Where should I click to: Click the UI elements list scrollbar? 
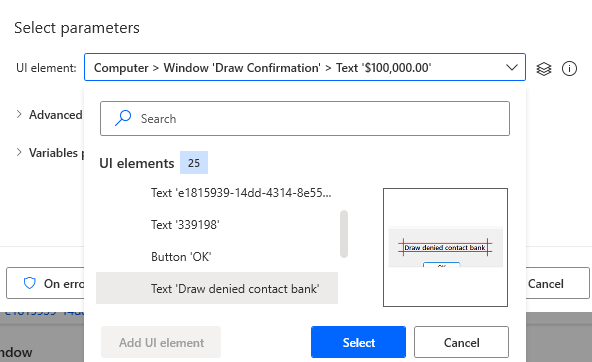(x=344, y=234)
